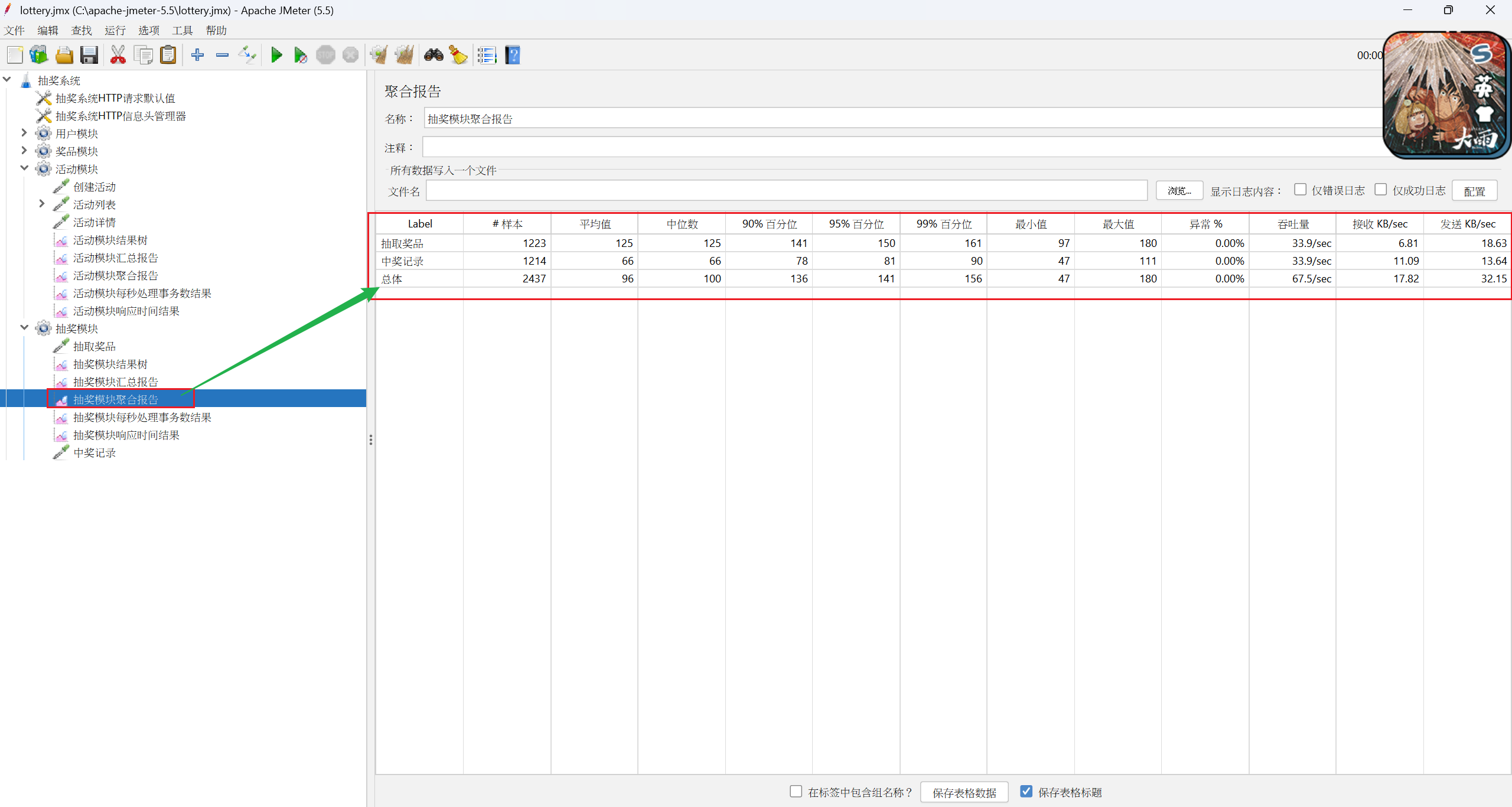The image size is (1512, 807).
Task: Click the broom Reset Search icon
Action: pos(458,56)
